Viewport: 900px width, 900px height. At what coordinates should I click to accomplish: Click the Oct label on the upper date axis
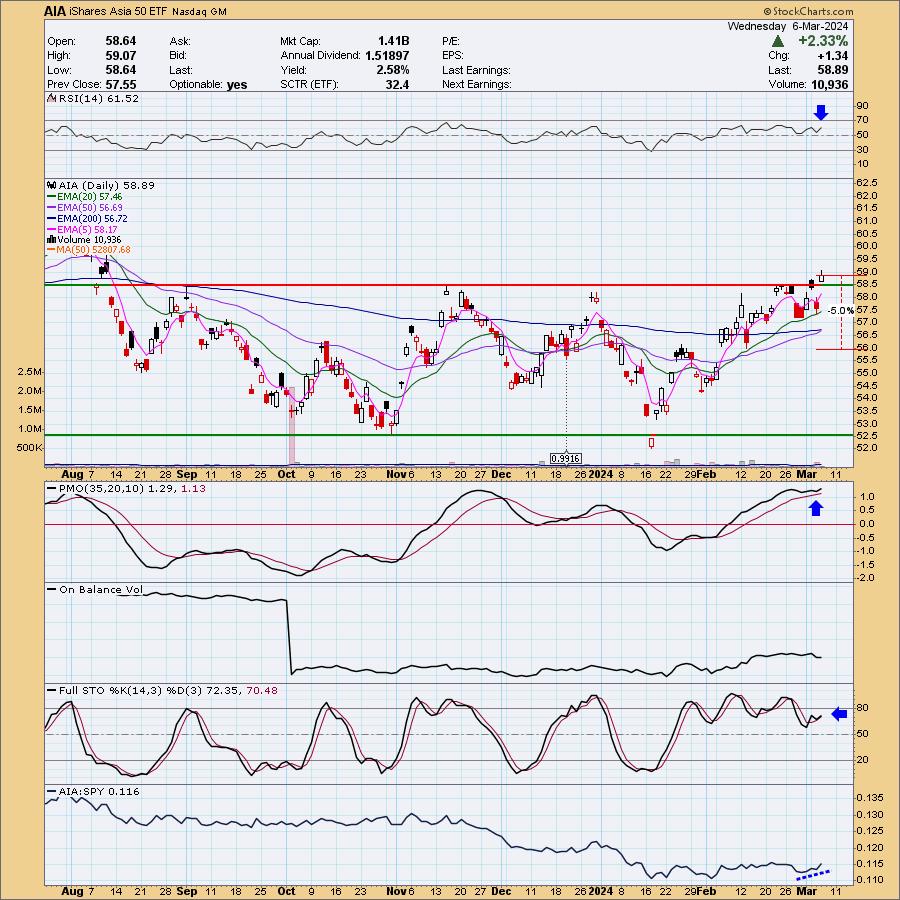tap(286, 475)
